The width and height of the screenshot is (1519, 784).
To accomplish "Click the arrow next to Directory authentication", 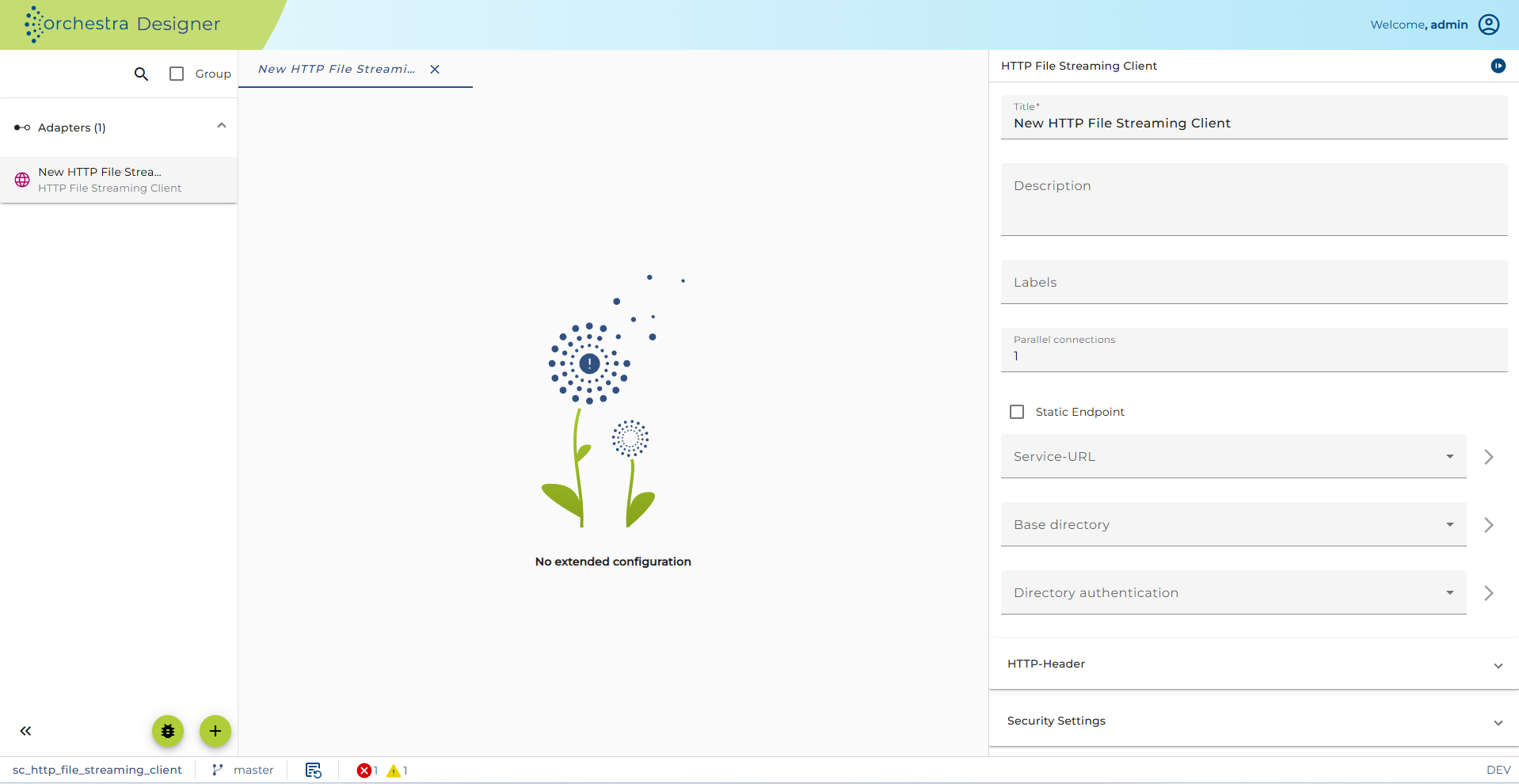I will 1489,593.
